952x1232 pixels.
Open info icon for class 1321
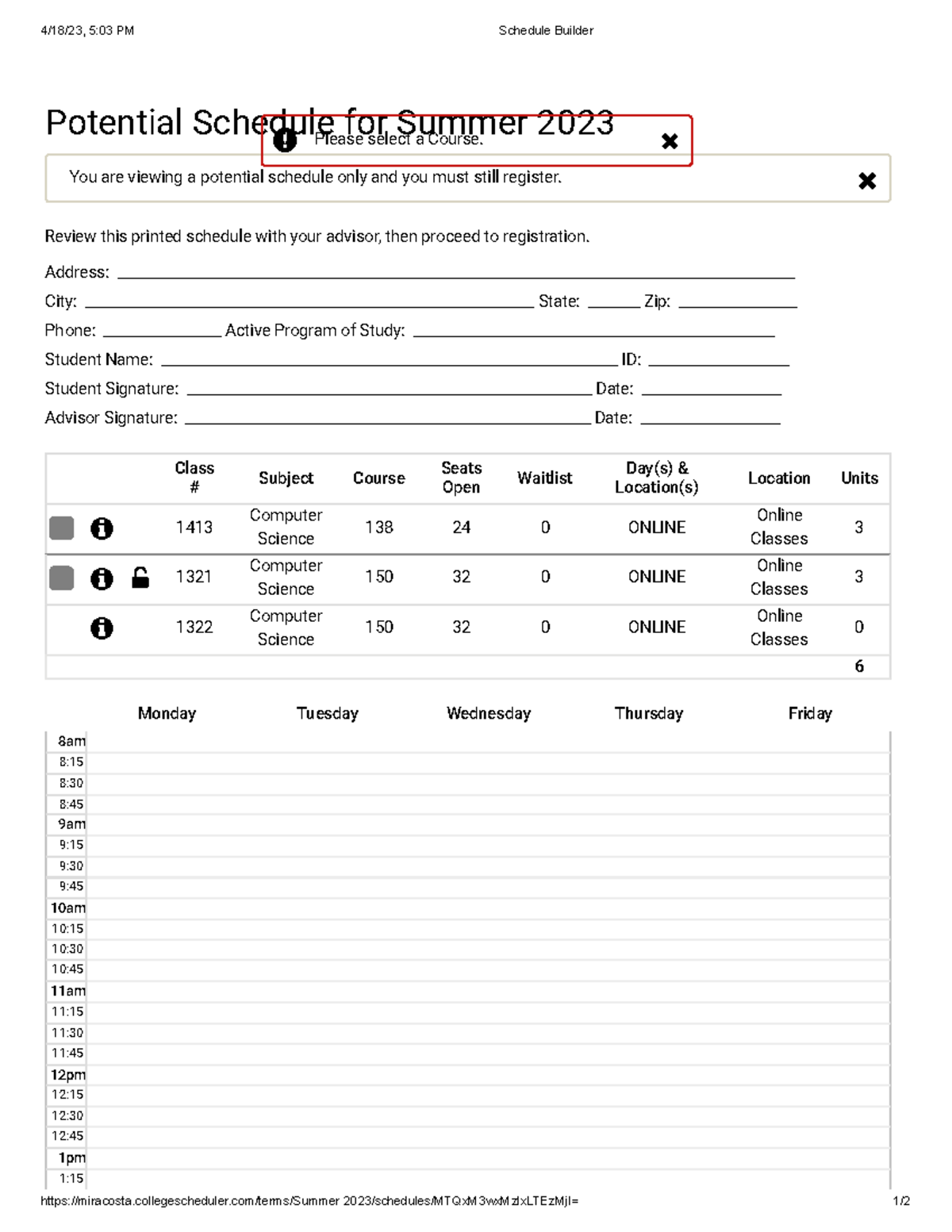tap(102, 578)
